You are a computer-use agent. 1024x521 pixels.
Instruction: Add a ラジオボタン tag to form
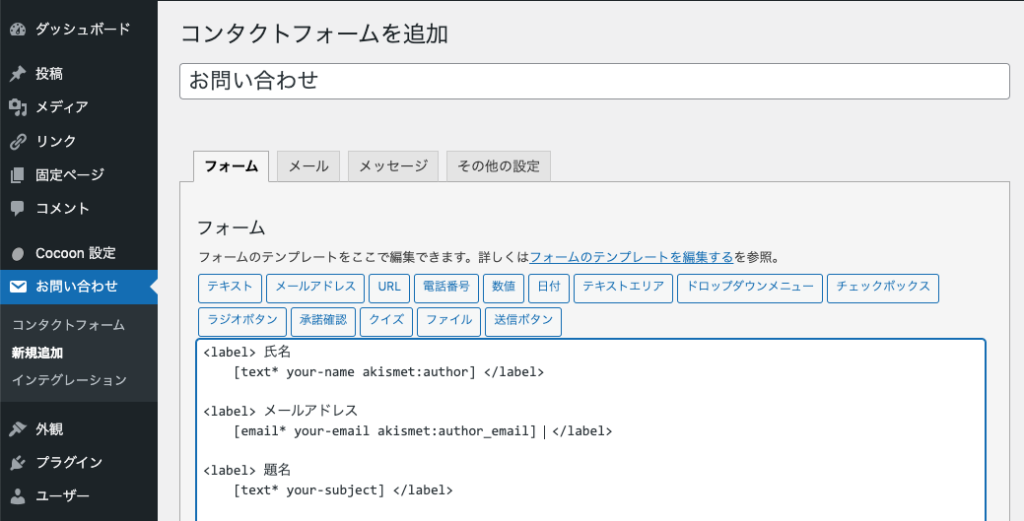click(241, 321)
